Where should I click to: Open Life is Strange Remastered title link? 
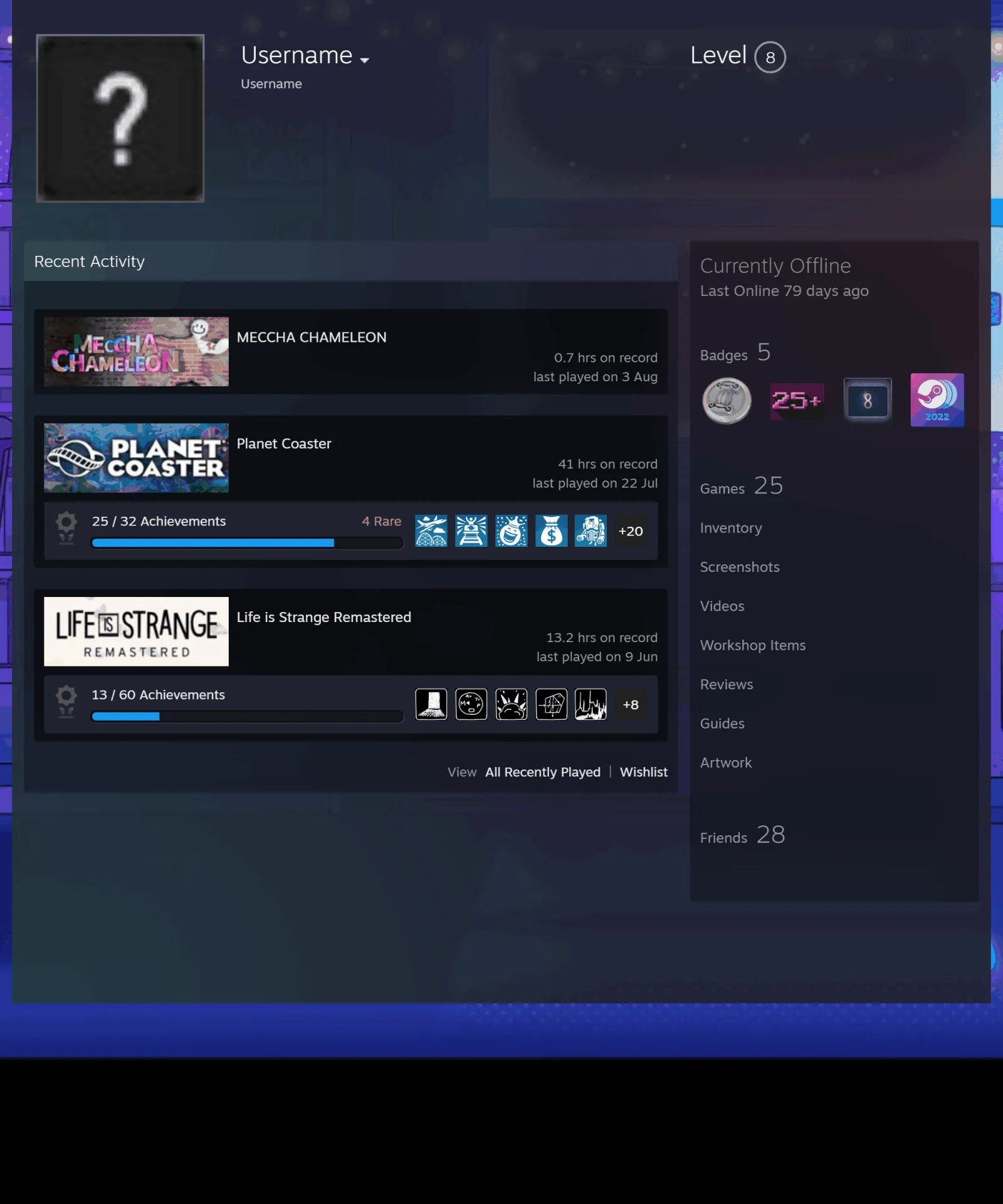click(x=324, y=618)
